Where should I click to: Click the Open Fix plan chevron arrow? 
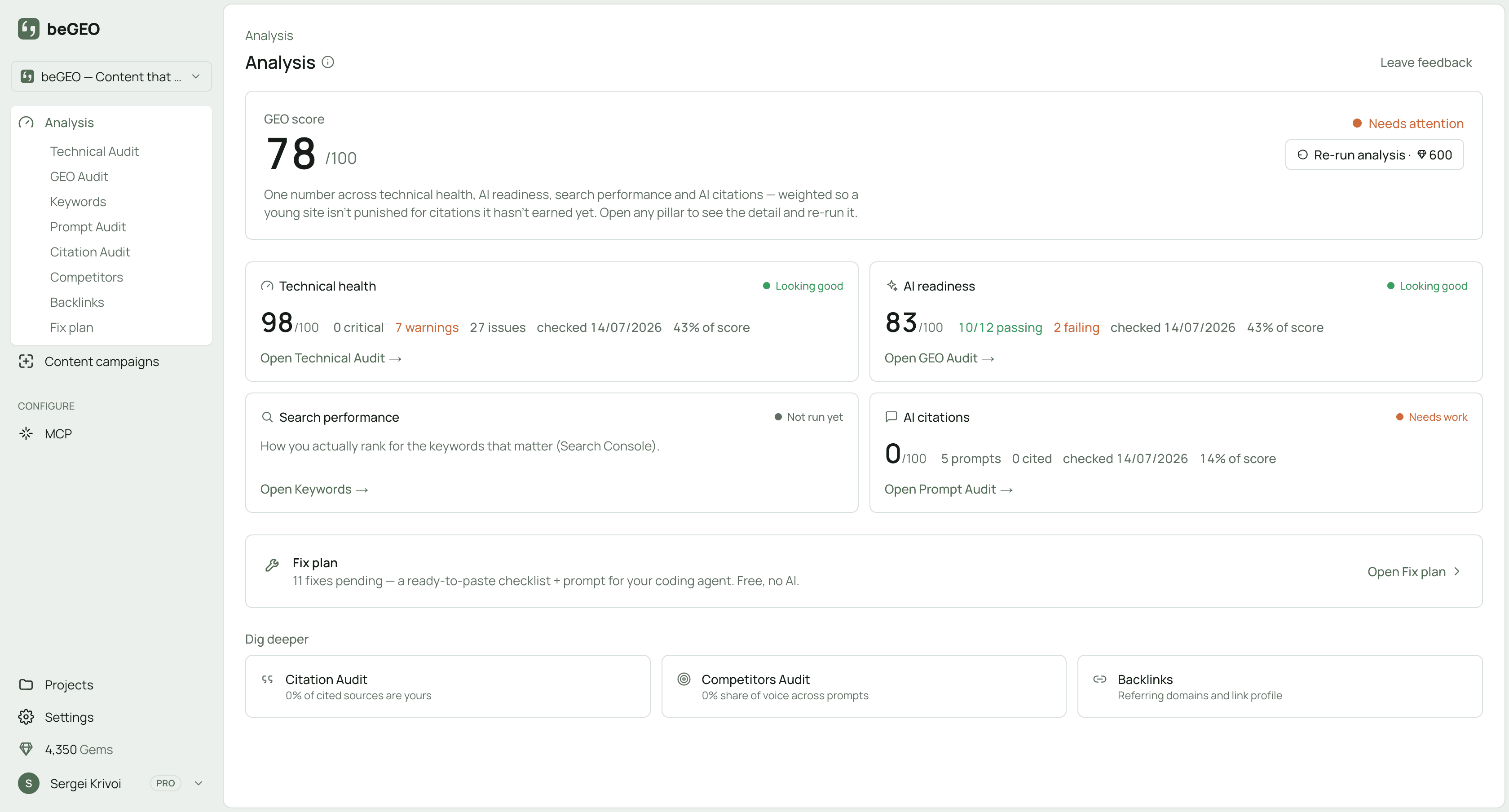pos(1457,571)
